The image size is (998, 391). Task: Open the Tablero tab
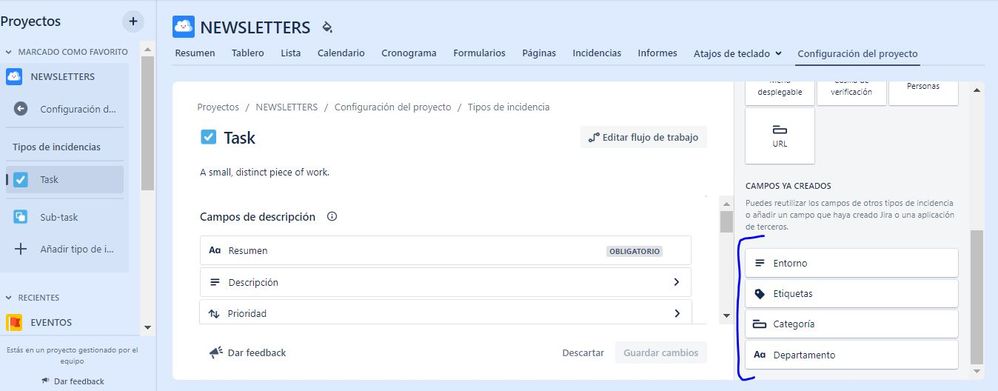(248, 53)
